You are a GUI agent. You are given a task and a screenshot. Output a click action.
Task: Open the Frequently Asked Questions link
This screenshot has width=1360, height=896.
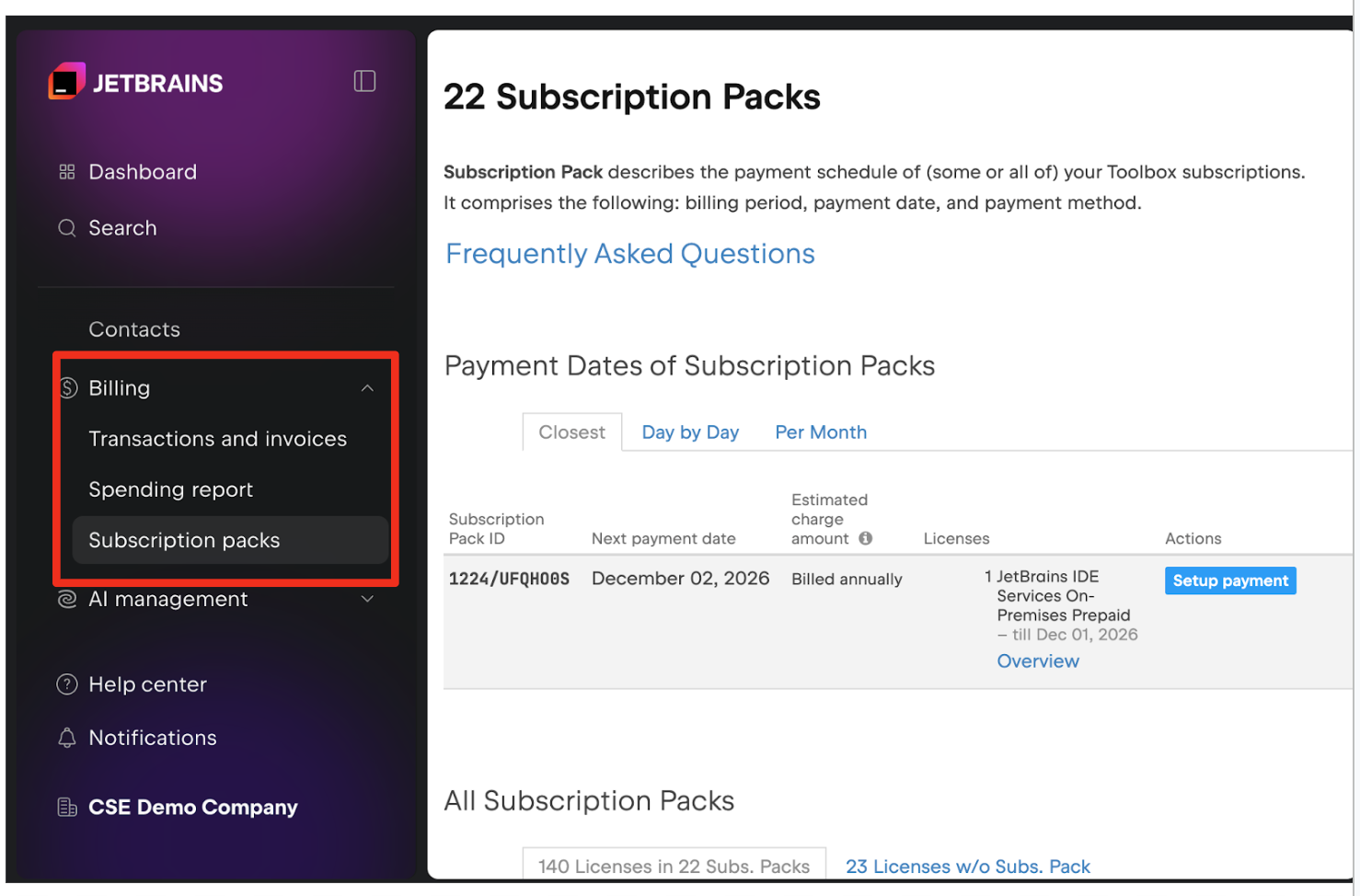coord(629,254)
